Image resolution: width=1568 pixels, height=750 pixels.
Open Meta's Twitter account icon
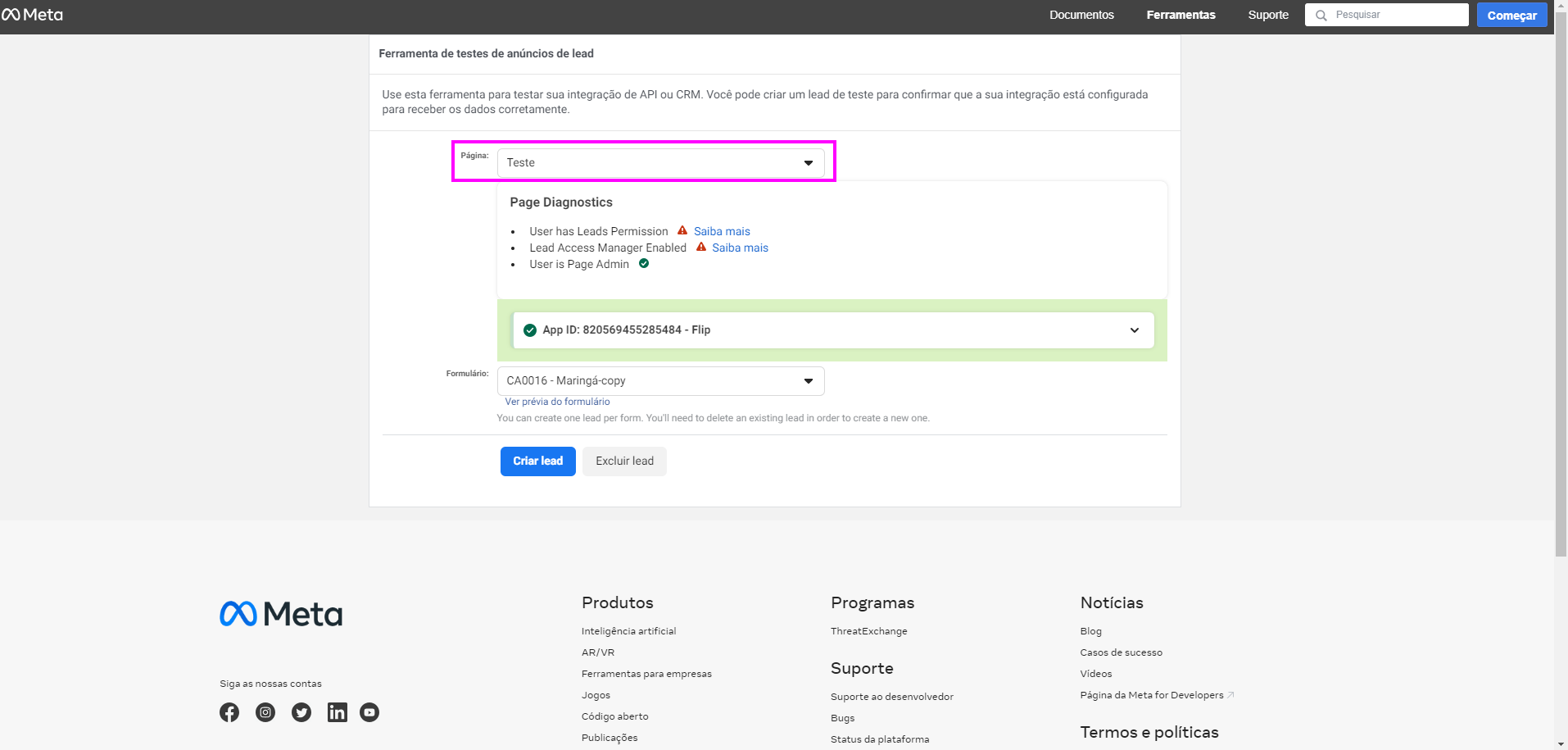pyautogui.click(x=301, y=712)
